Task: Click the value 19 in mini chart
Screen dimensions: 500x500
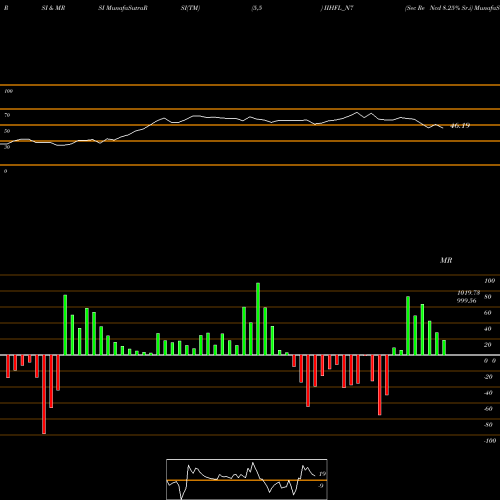Action: 322,474
